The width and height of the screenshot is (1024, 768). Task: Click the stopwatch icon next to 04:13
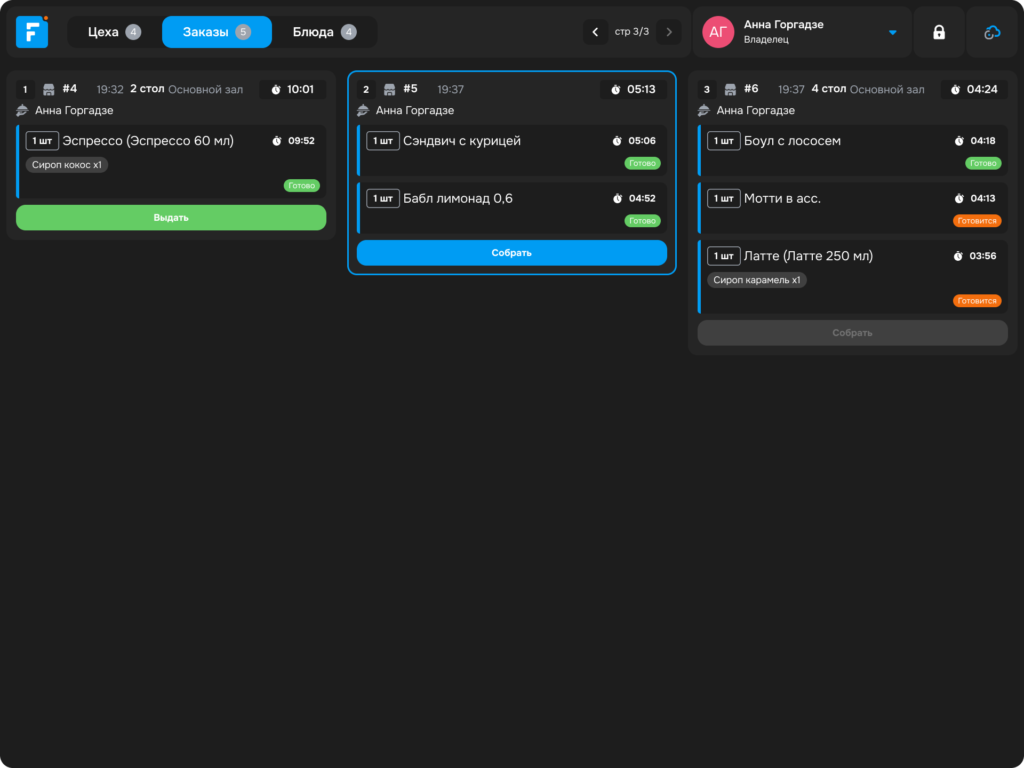[x=959, y=199]
